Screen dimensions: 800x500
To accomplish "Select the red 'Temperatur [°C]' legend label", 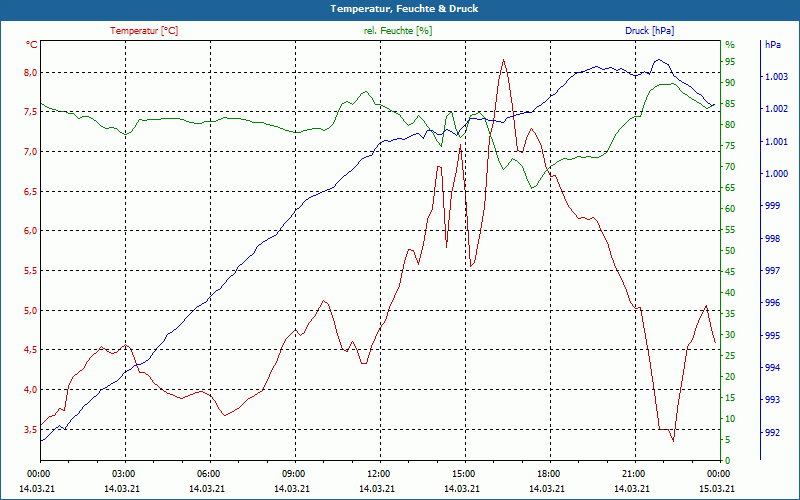I will 144,31.
